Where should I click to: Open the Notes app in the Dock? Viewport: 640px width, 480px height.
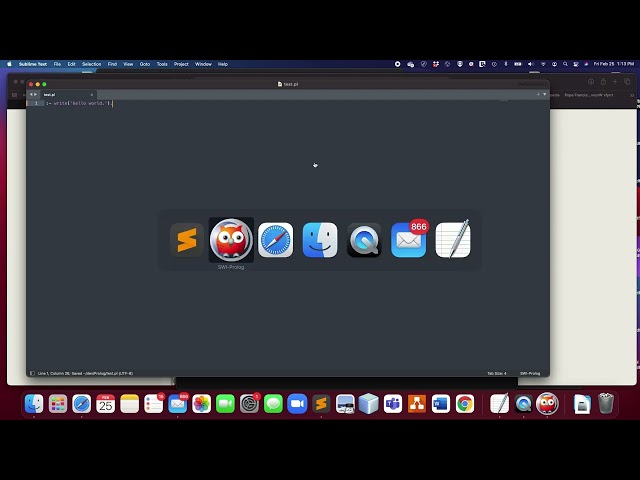click(x=130, y=404)
